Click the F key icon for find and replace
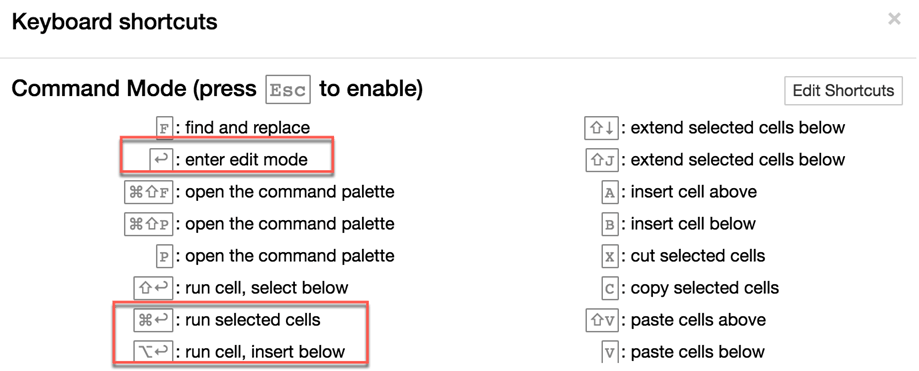Viewport: 919px width, 371px height. (165, 128)
